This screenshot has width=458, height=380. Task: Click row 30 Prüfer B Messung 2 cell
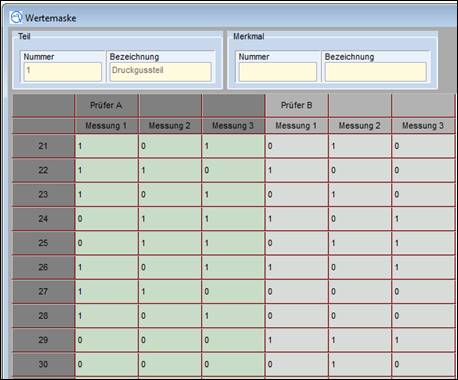[360, 364]
